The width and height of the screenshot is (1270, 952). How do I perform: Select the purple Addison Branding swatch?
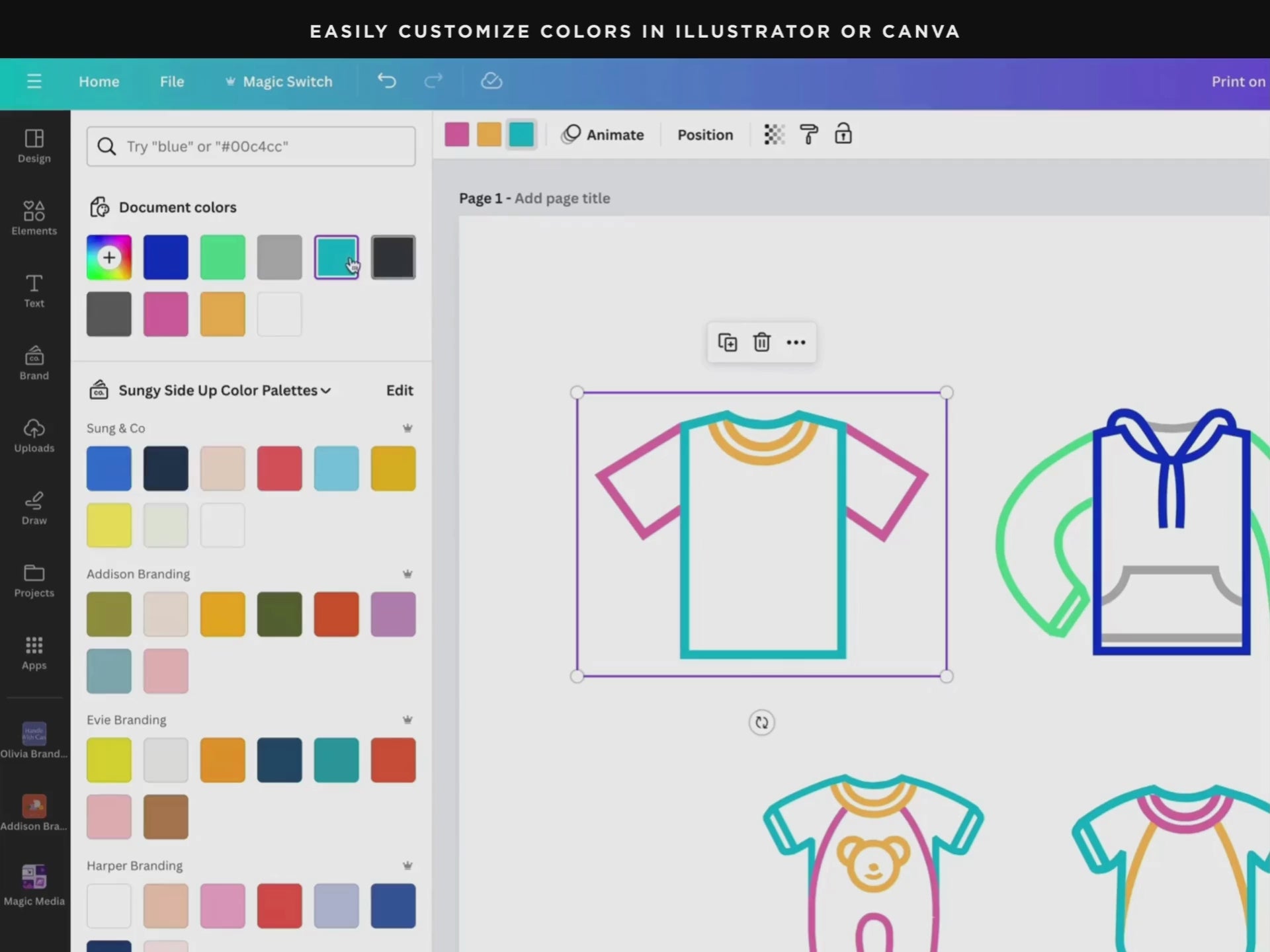tap(394, 615)
